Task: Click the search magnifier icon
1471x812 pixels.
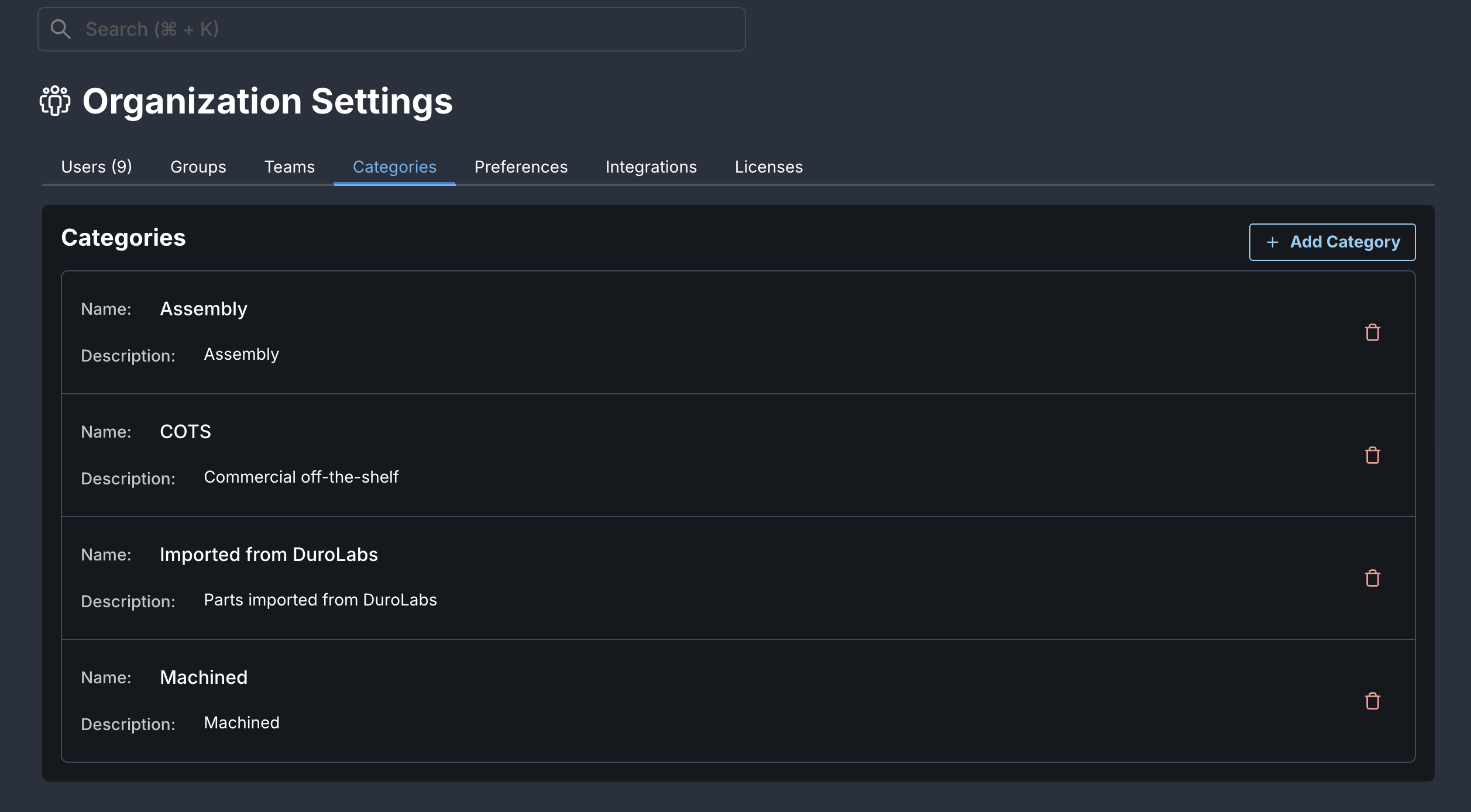Action: pyautogui.click(x=60, y=29)
